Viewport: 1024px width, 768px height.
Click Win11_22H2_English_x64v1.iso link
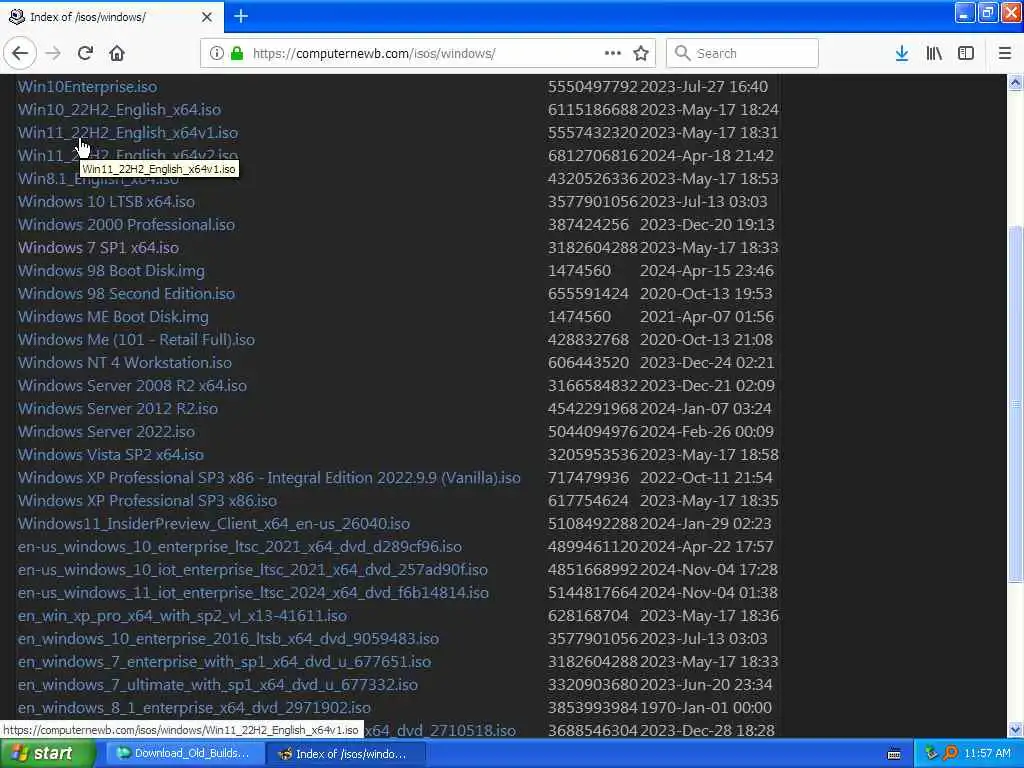128,133
